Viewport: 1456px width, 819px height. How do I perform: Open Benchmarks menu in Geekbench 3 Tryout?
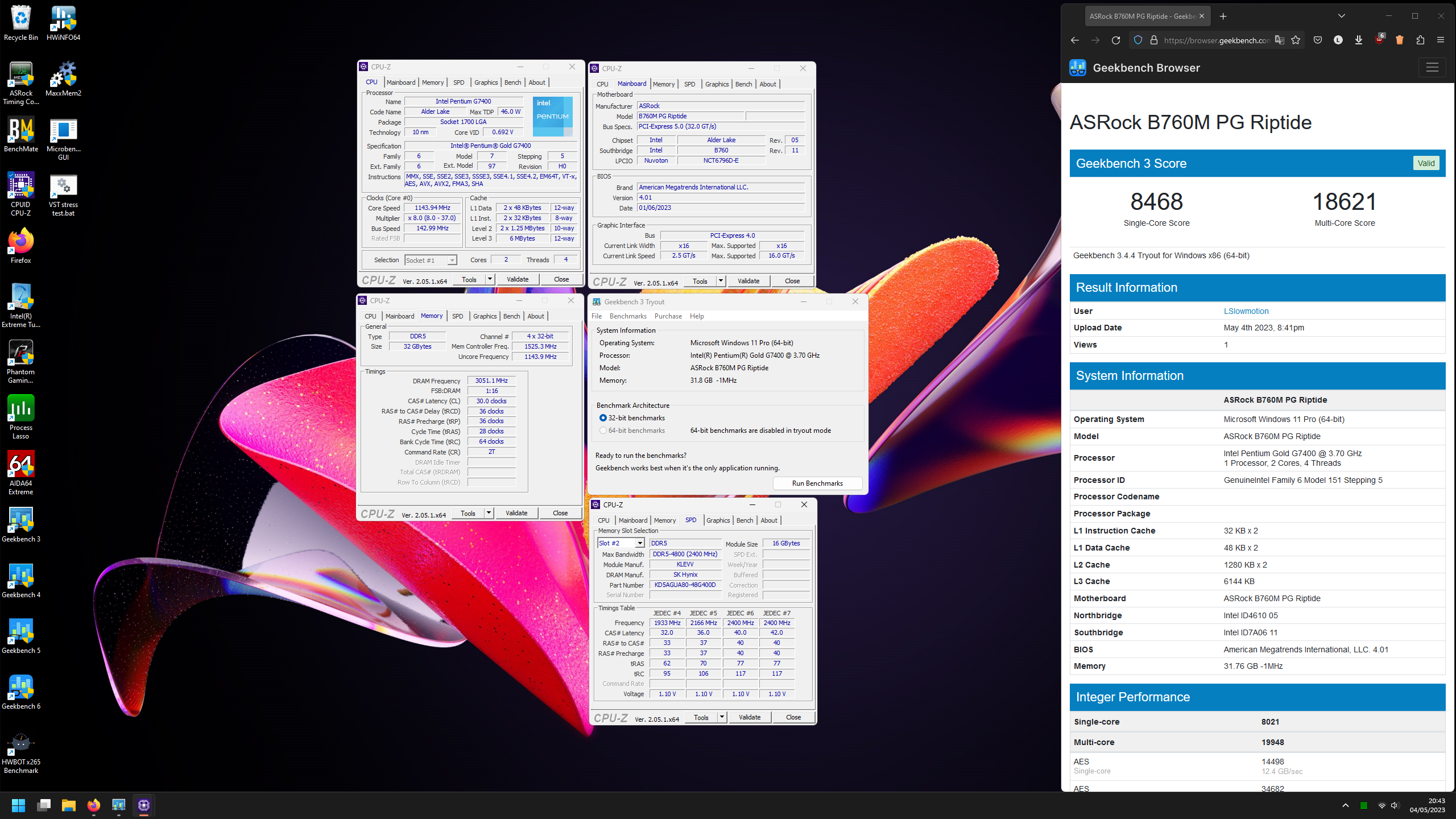628,316
